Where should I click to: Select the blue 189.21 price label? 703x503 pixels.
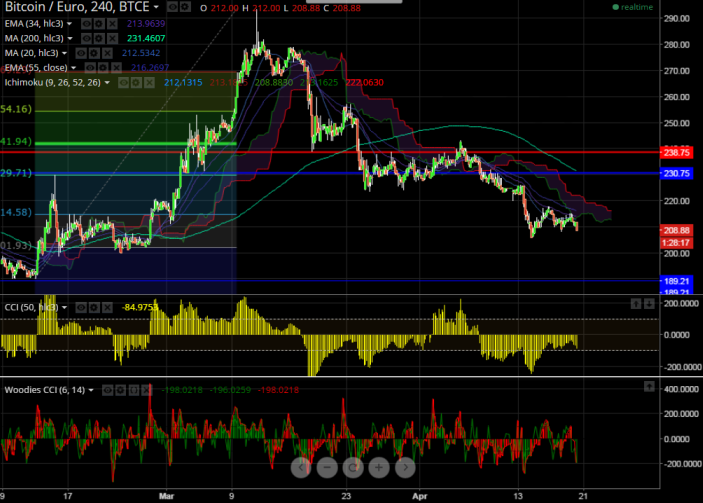(677, 281)
